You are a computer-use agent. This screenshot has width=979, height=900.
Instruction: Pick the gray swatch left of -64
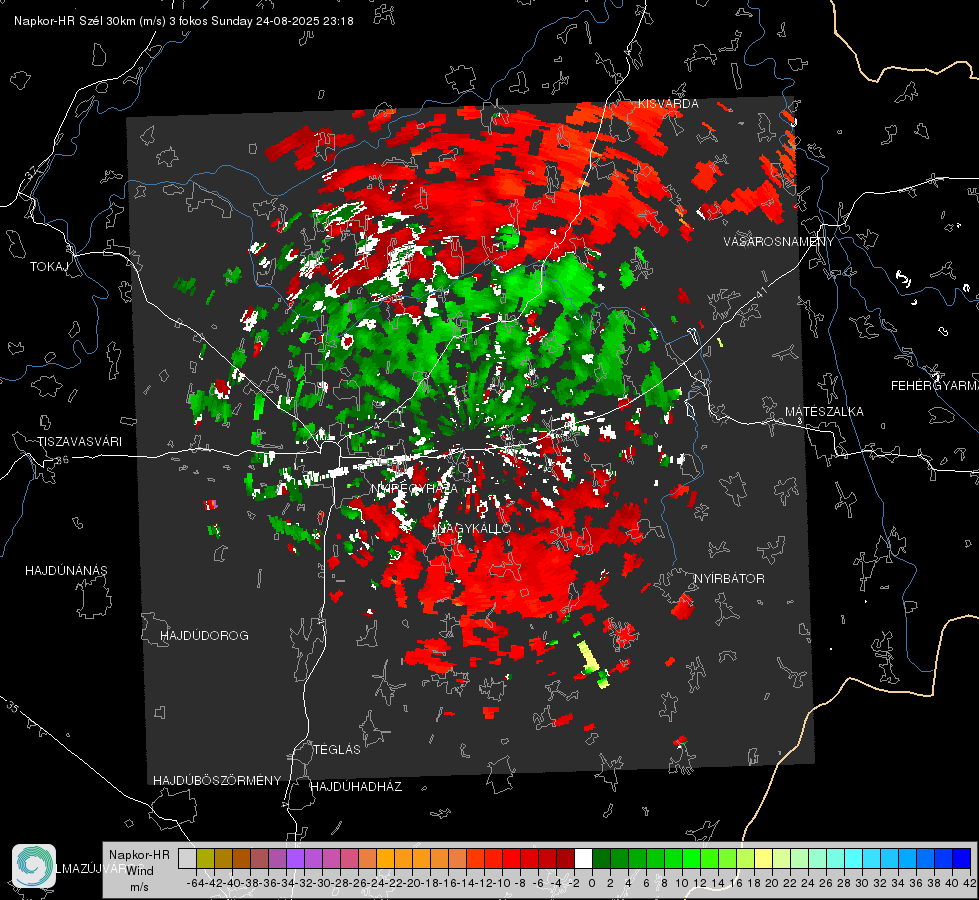click(x=187, y=859)
